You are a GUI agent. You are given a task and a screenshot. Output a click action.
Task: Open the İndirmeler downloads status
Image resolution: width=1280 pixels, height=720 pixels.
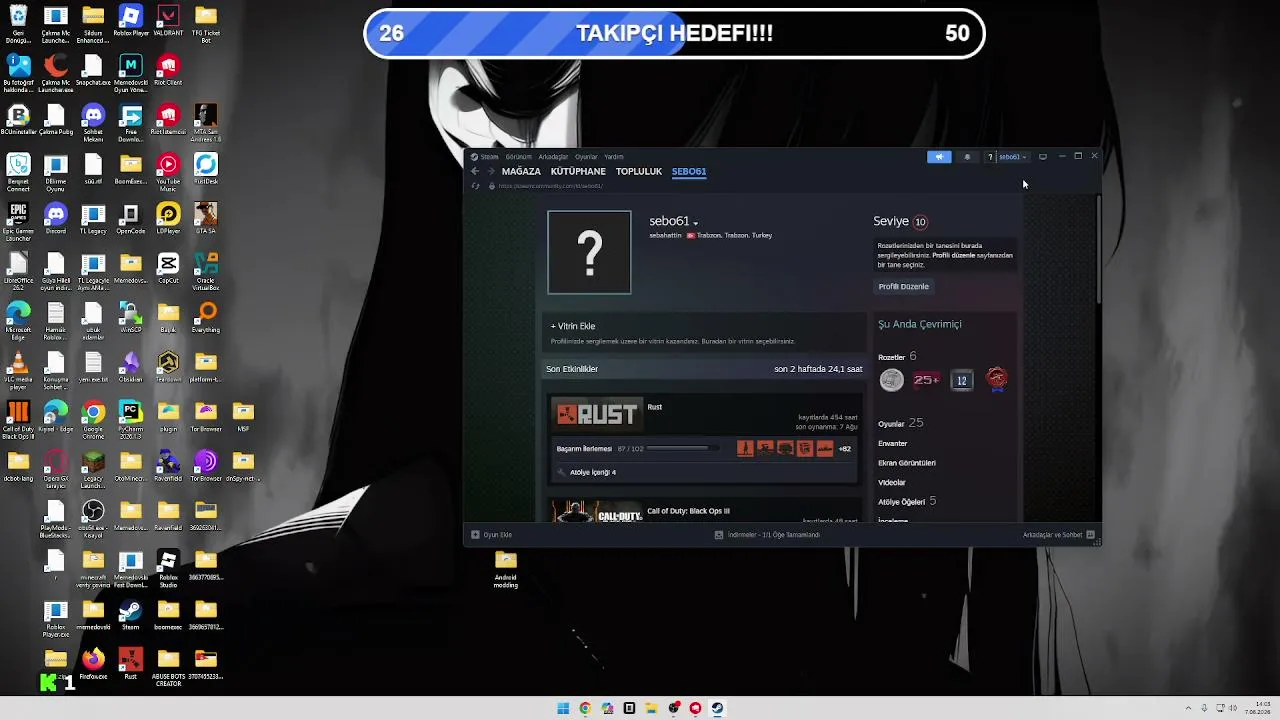click(x=767, y=535)
